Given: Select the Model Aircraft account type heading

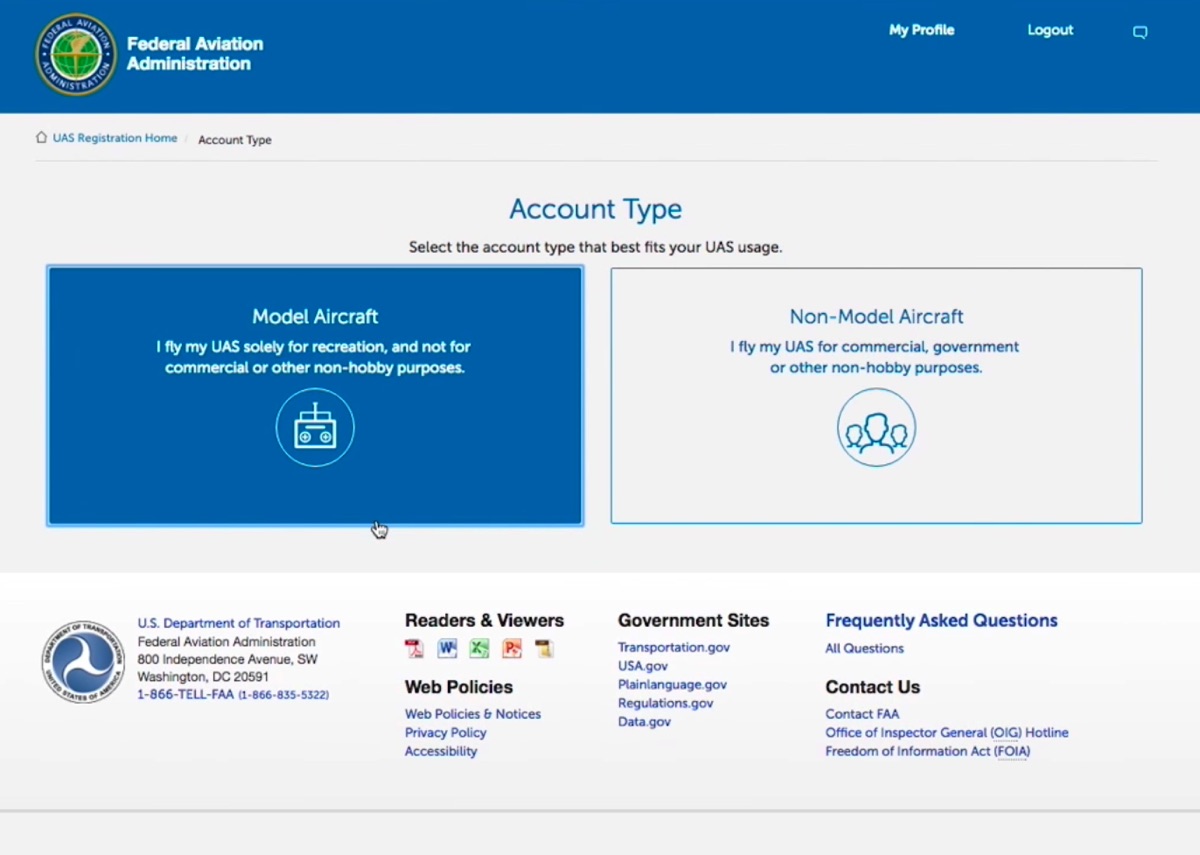Looking at the screenshot, I should click(315, 317).
